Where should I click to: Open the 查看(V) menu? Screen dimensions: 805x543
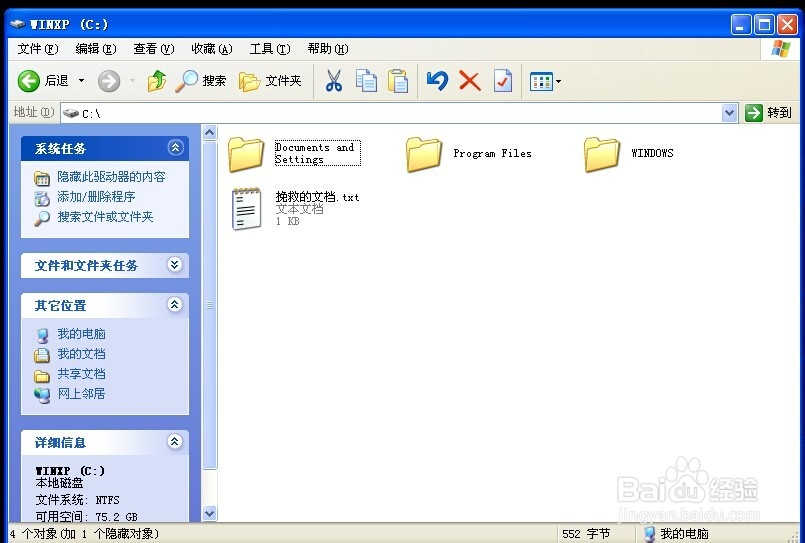click(154, 49)
